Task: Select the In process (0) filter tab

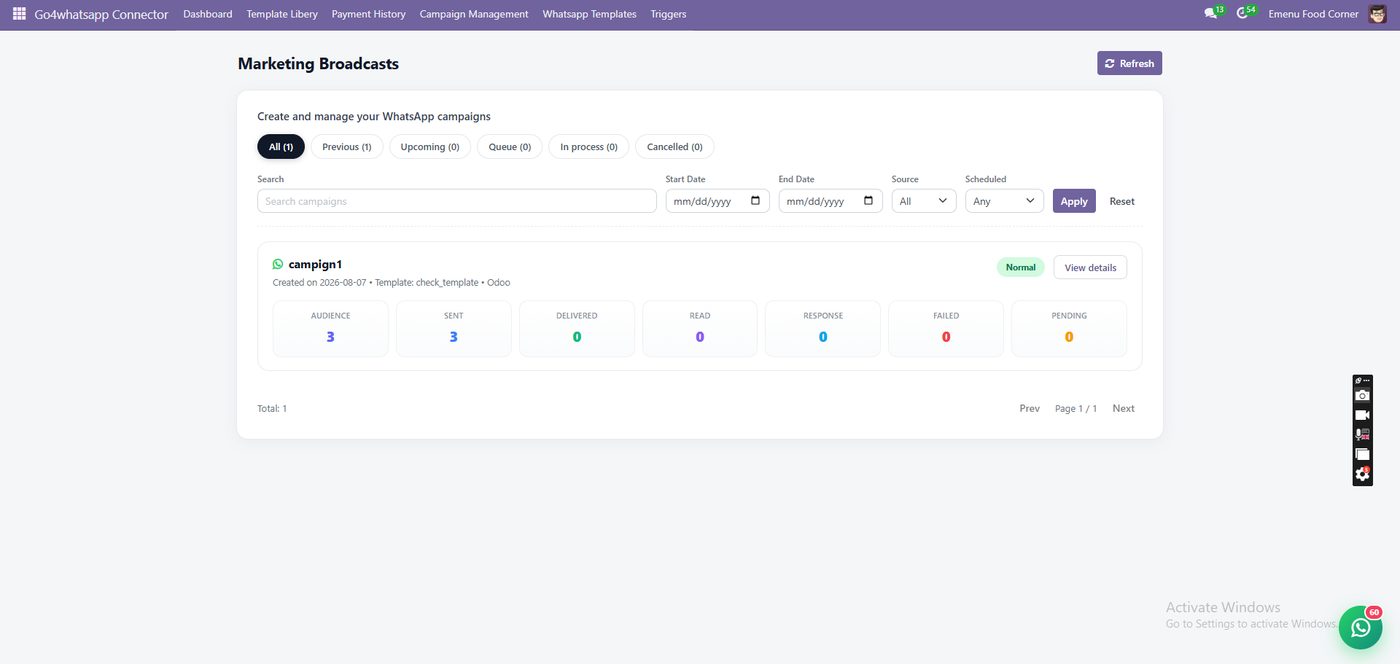Action: click(x=589, y=147)
